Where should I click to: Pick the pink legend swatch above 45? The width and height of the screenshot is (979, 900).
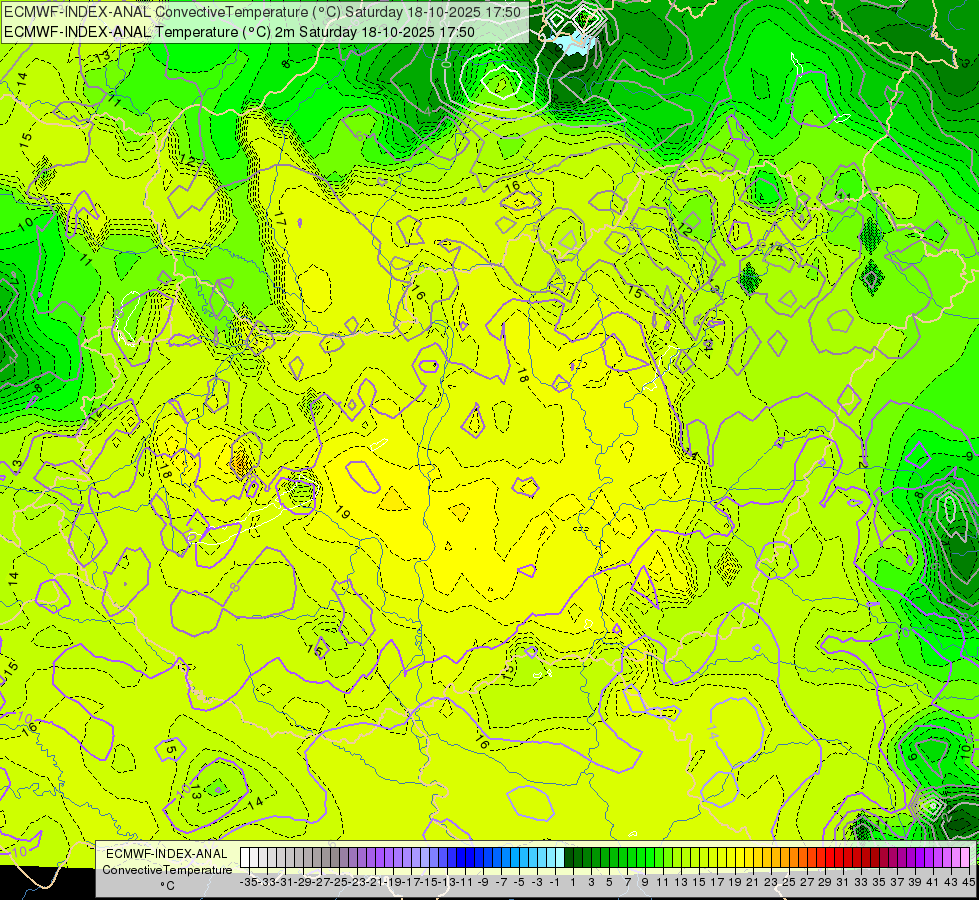coord(965,857)
